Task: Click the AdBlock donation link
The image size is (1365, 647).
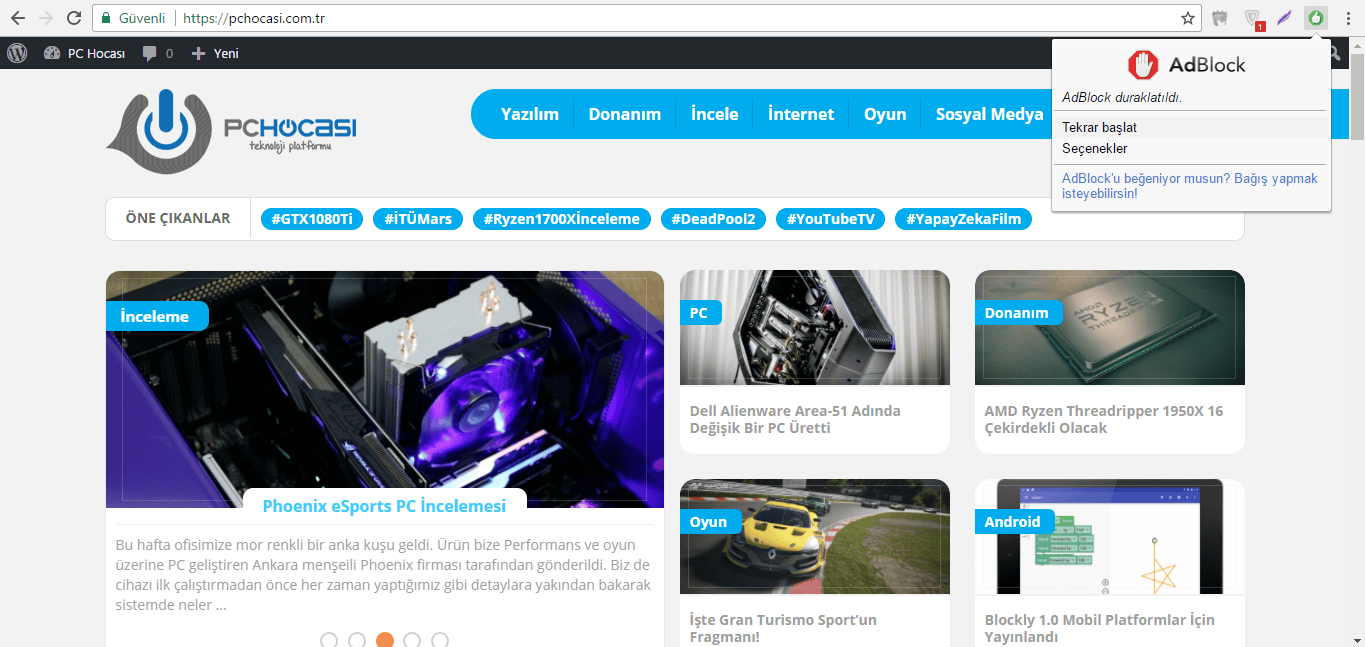Action: [x=1189, y=185]
